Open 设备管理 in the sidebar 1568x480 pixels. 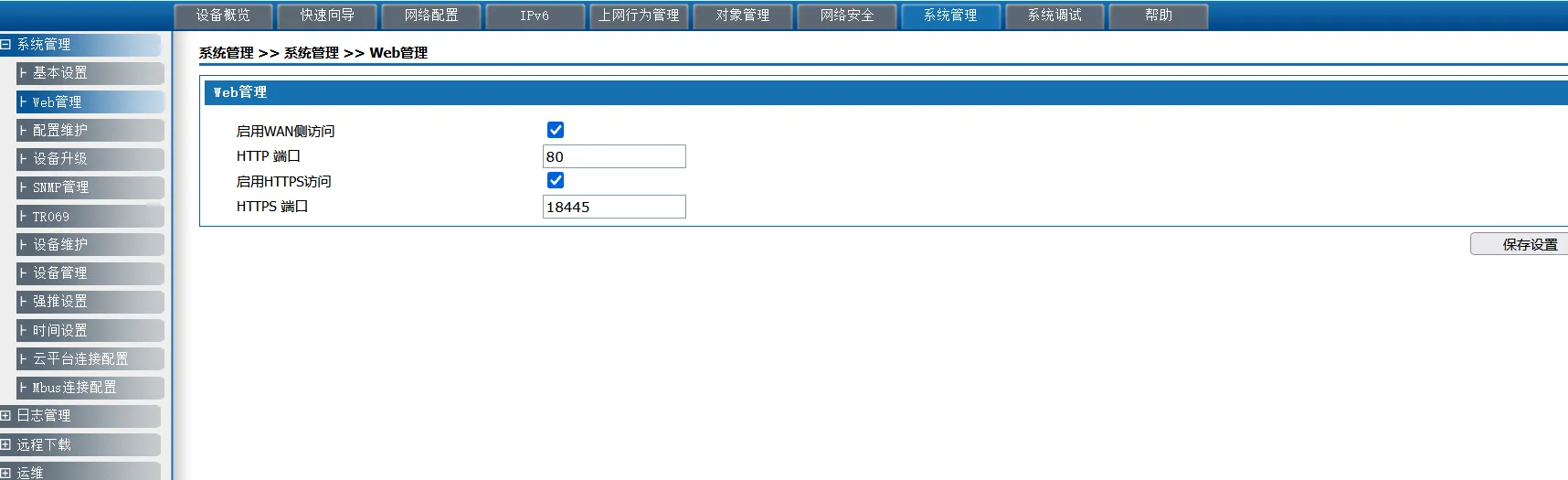(90, 273)
